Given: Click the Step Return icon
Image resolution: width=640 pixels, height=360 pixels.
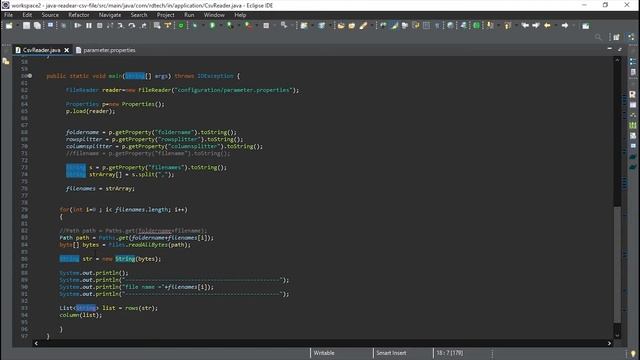Looking at the screenshot, I should 144,26.
